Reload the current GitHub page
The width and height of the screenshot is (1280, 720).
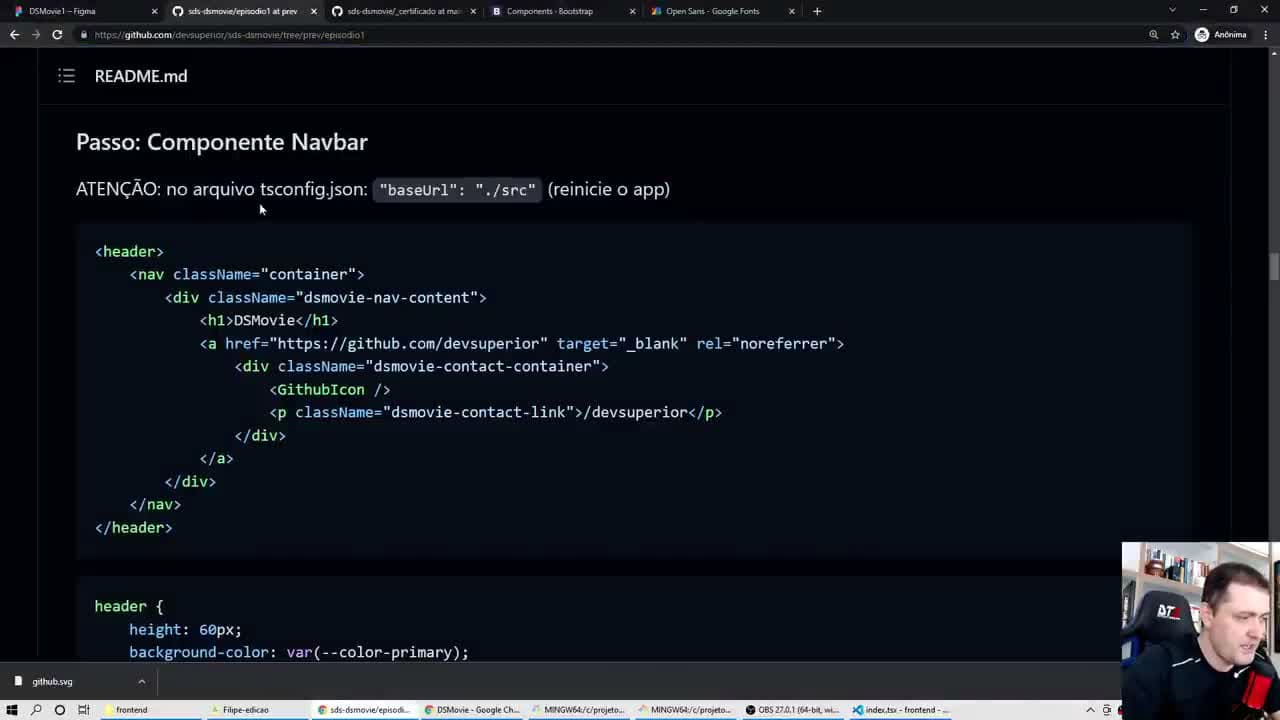point(57,35)
